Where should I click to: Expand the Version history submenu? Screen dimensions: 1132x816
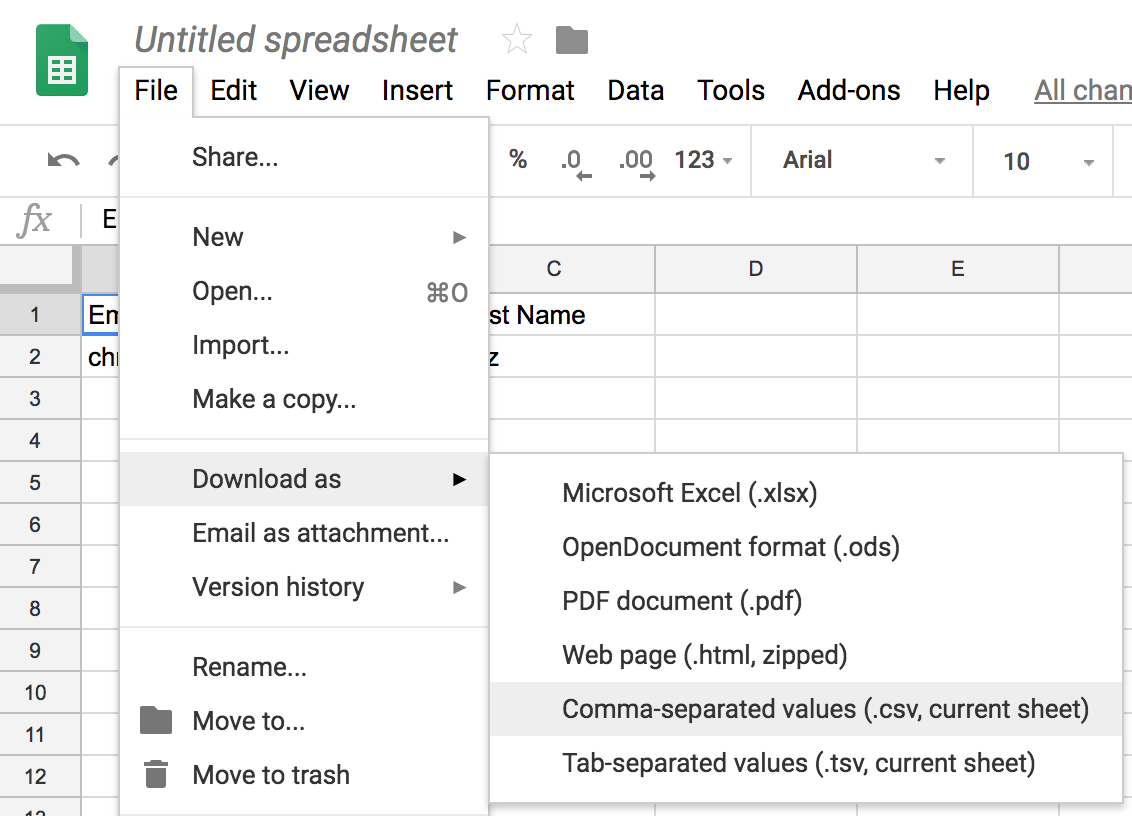(x=304, y=587)
